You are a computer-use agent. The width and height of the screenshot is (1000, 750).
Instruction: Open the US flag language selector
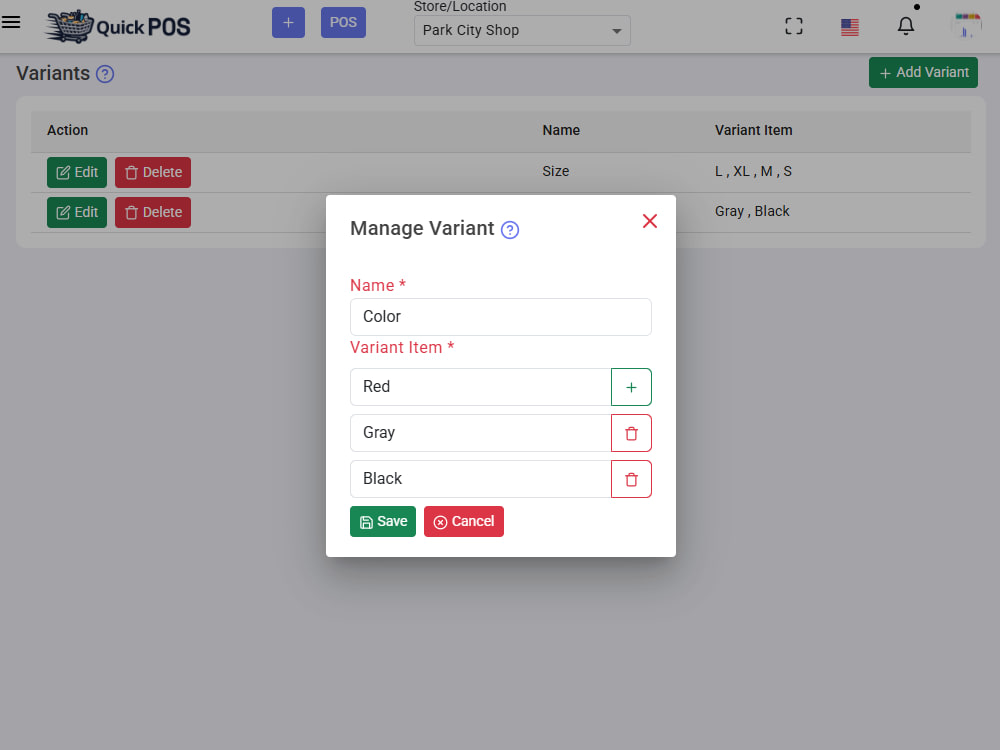click(849, 27)
